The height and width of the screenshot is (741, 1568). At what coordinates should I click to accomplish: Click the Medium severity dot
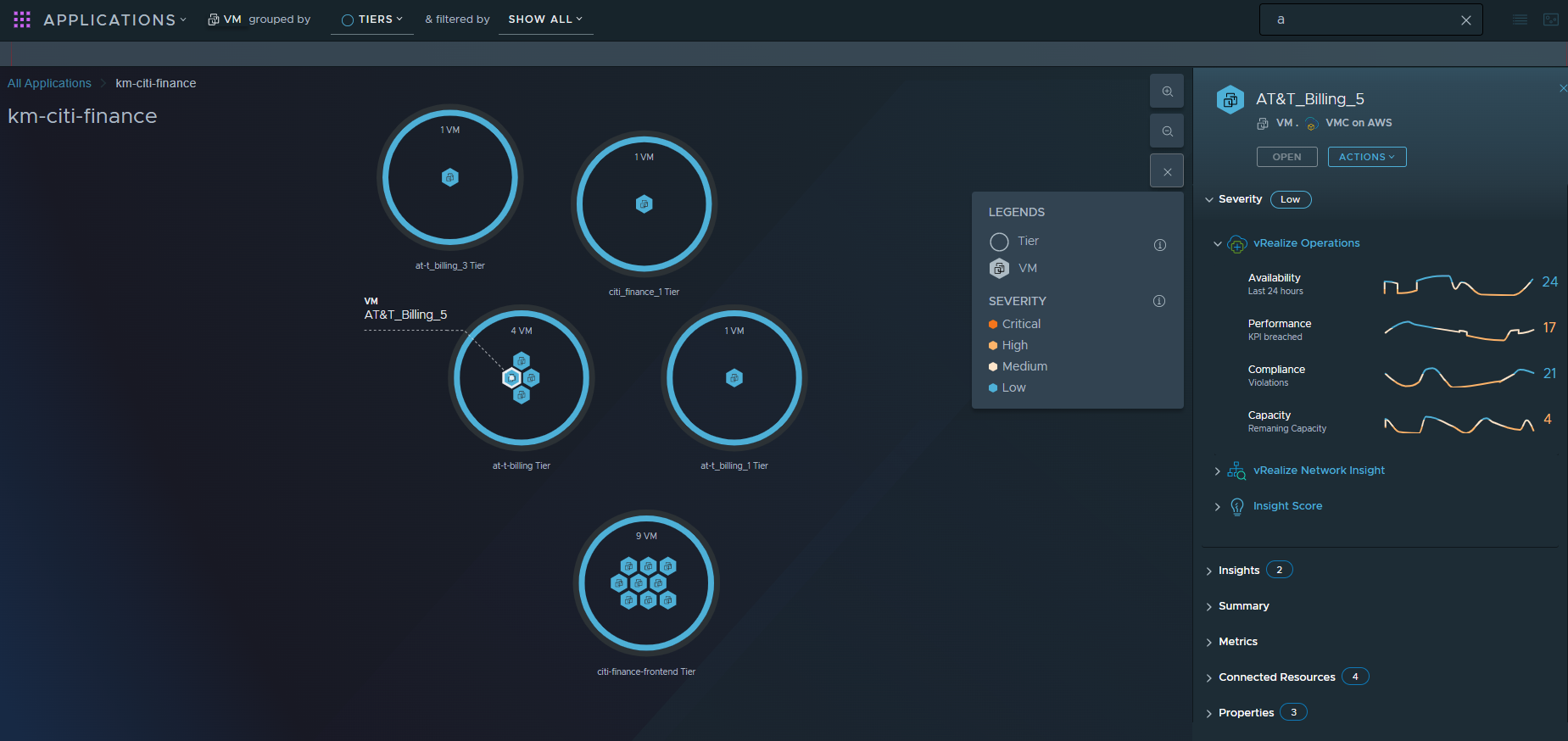993,366
